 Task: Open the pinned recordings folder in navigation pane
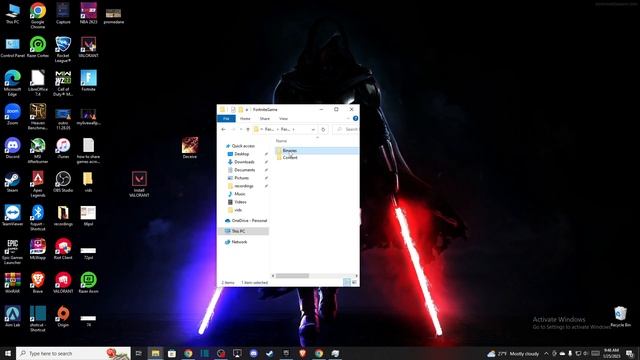(240, 186)
